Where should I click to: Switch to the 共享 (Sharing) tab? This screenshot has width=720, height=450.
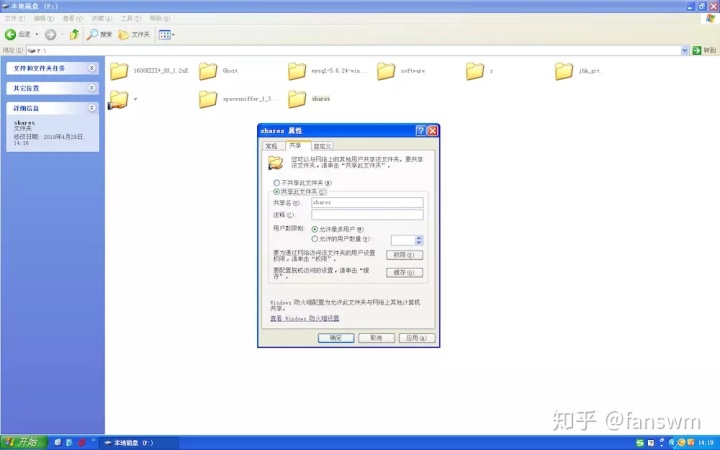(296, 145)
